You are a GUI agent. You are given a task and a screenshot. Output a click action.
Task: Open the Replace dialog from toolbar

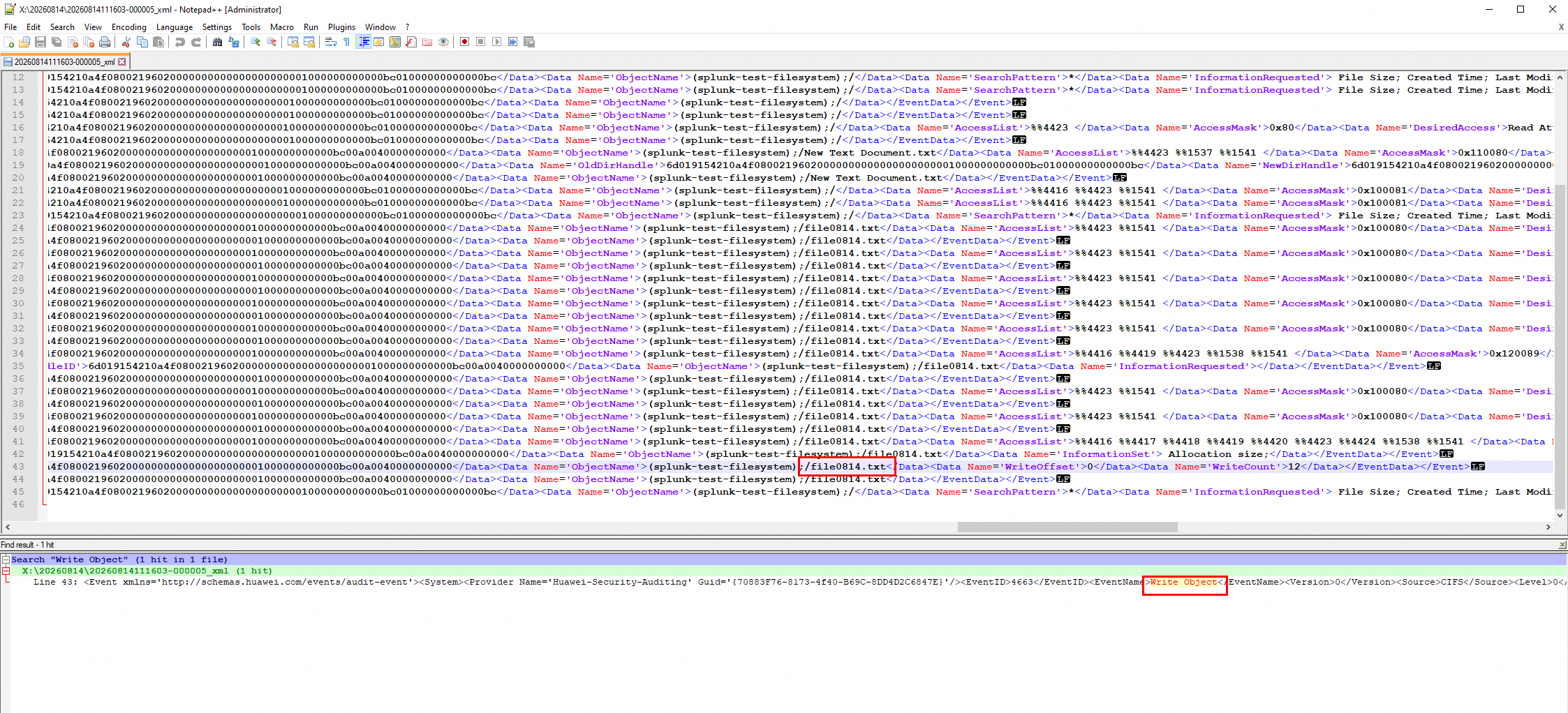[x=234, y=42]
